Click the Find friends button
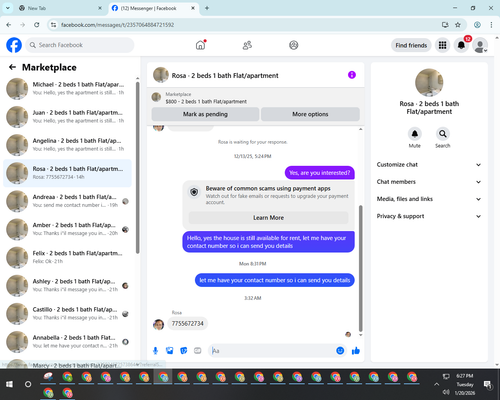The image size is (500, 400). coord(411,45)
